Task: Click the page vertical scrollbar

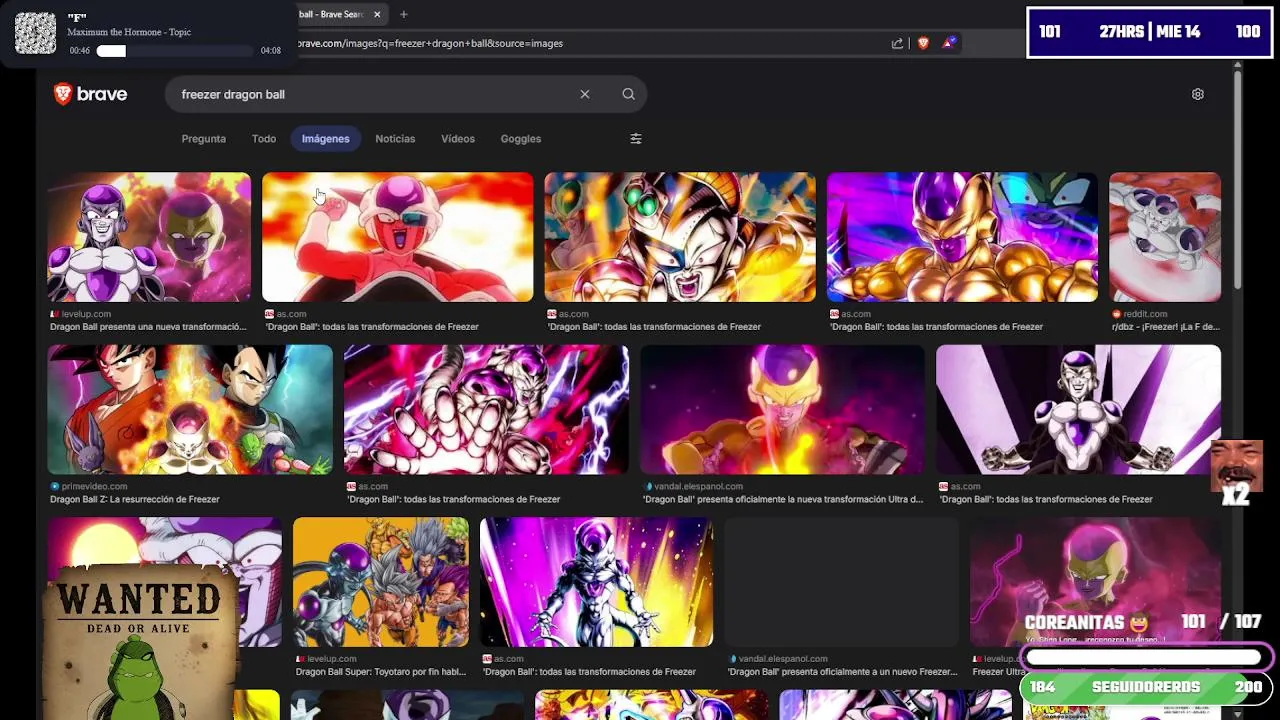Action: point(1237,180)
